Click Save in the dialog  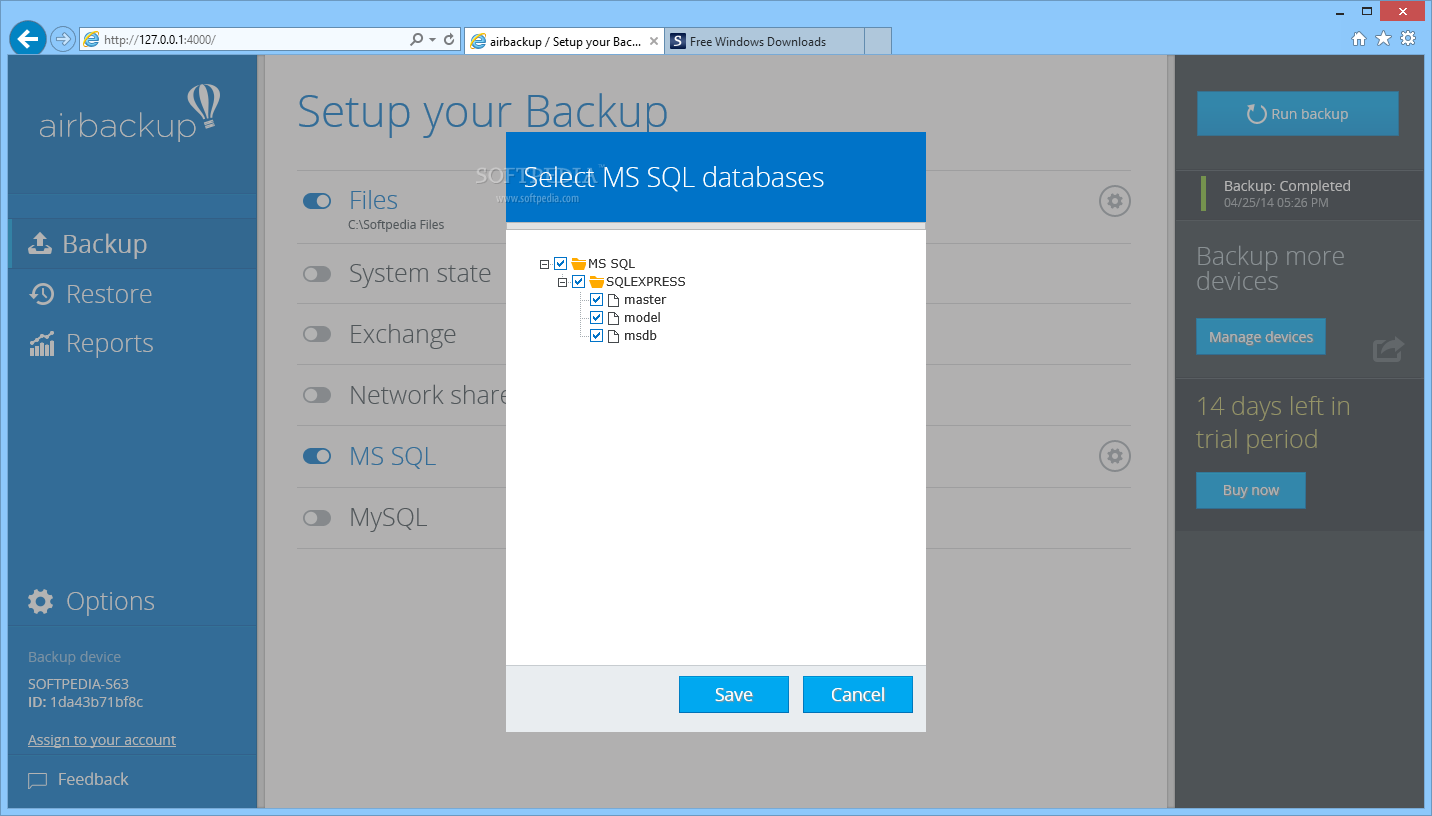coord(734,695)
